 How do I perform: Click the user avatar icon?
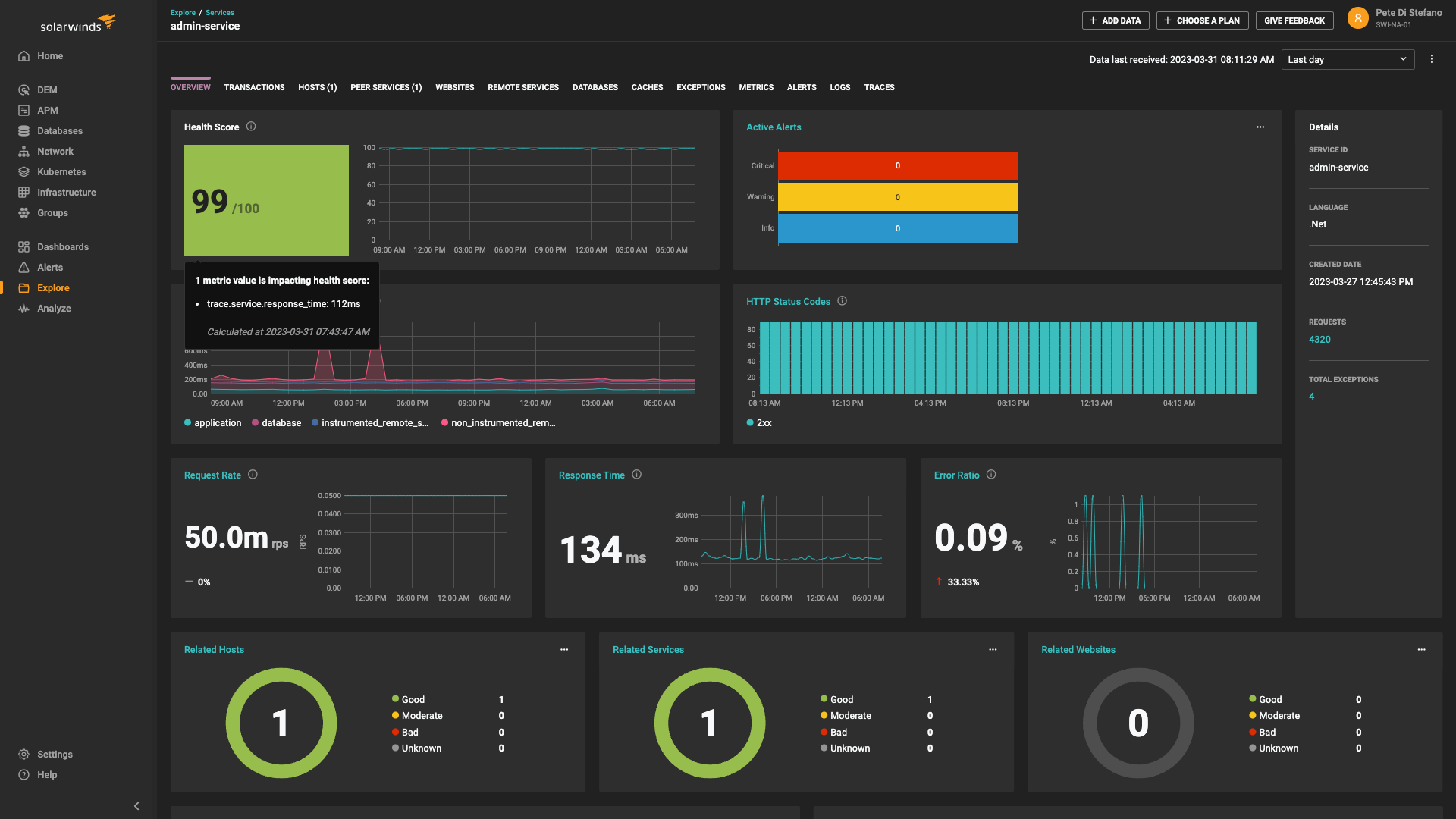[1357, 18]
